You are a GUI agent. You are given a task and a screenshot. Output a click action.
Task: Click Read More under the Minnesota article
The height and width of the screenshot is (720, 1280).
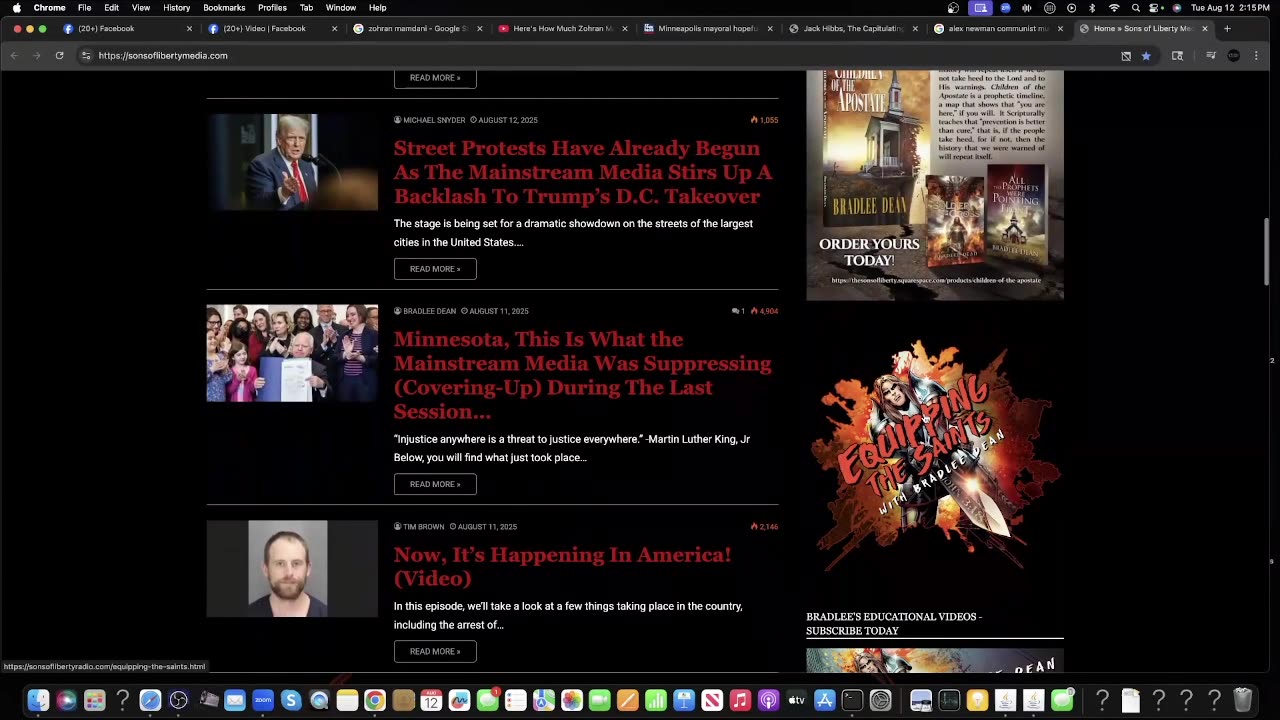click(x=435, y=484)
